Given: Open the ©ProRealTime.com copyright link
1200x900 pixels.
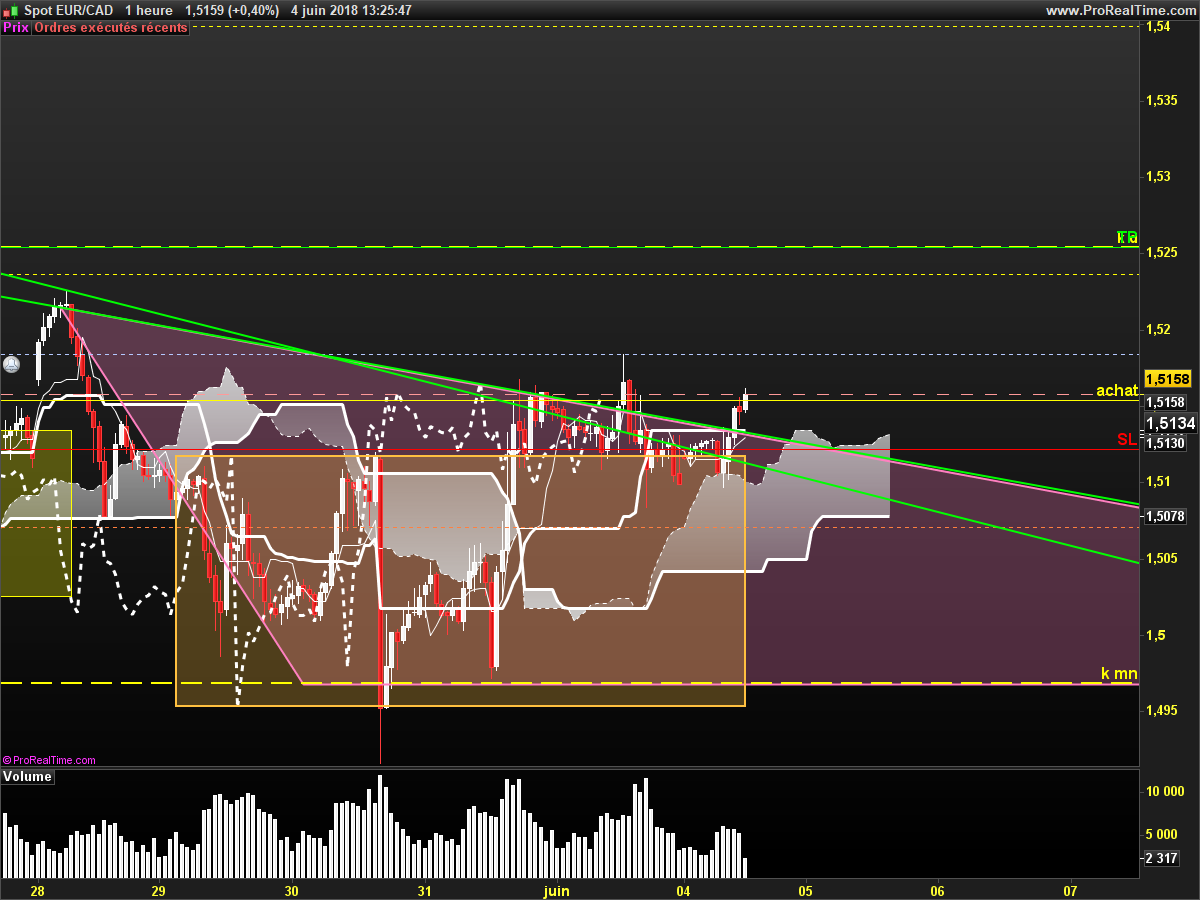Looking at the screenshot, I should (x=50, y=760).
